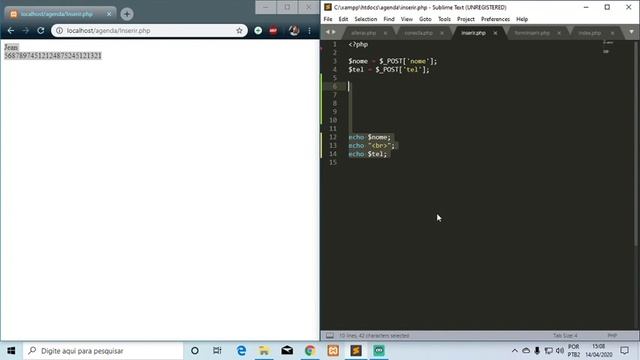View site information icon in address bar

[x=59, y=31]
